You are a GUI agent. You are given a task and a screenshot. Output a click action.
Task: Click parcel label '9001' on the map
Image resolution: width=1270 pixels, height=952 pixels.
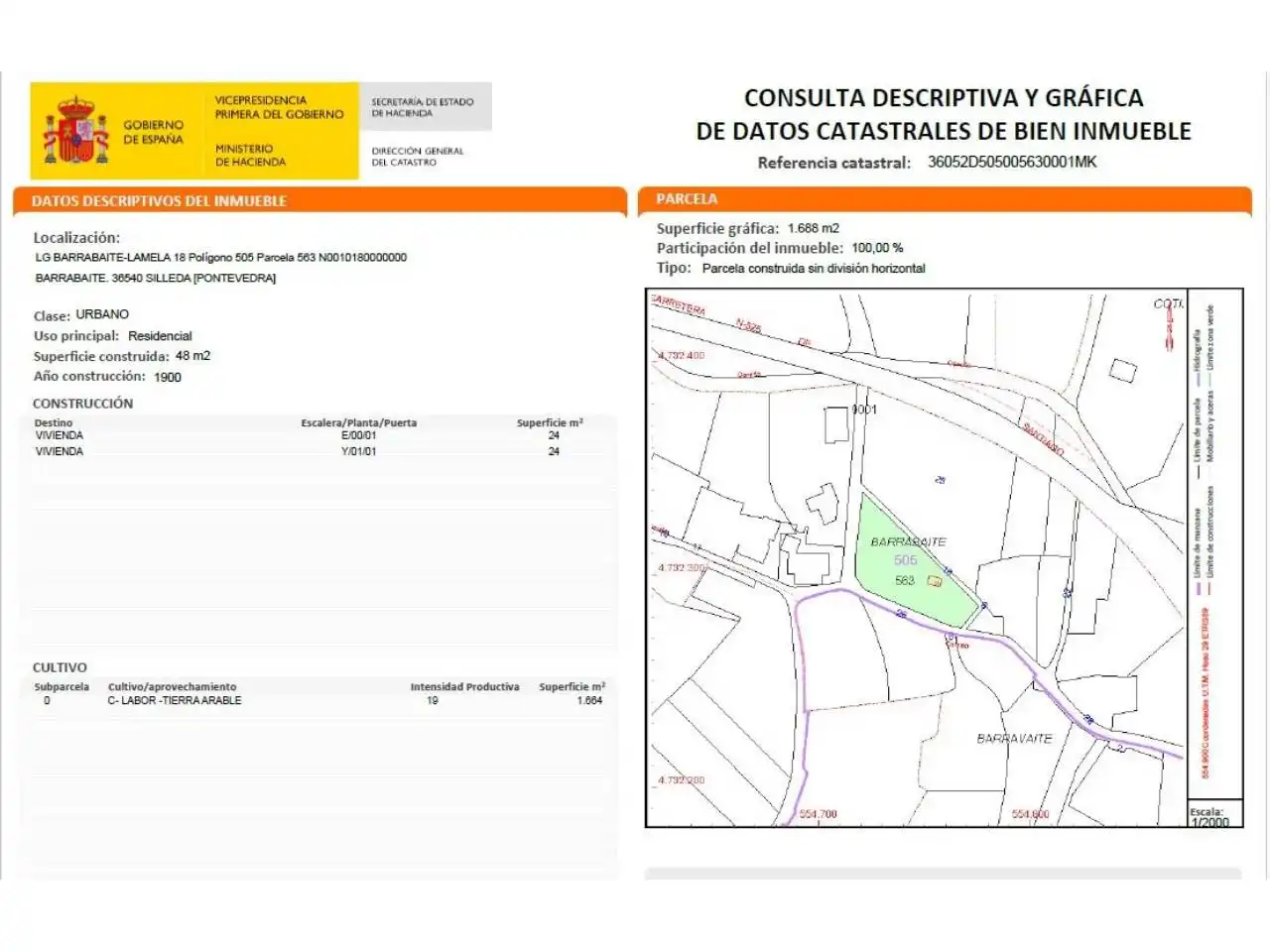[864, 409]
